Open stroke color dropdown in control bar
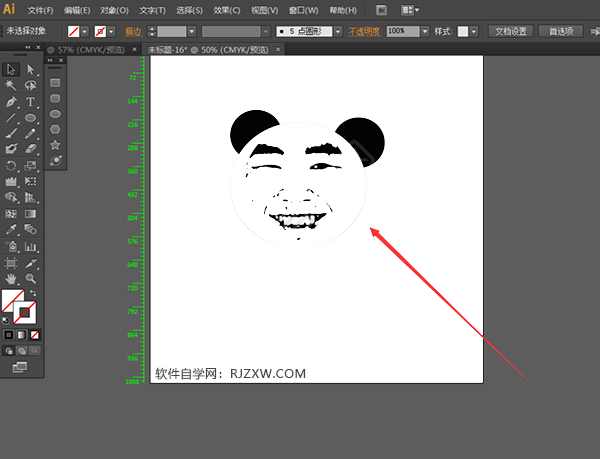This screenshot has height=459, width=600. tap(111, 31)
